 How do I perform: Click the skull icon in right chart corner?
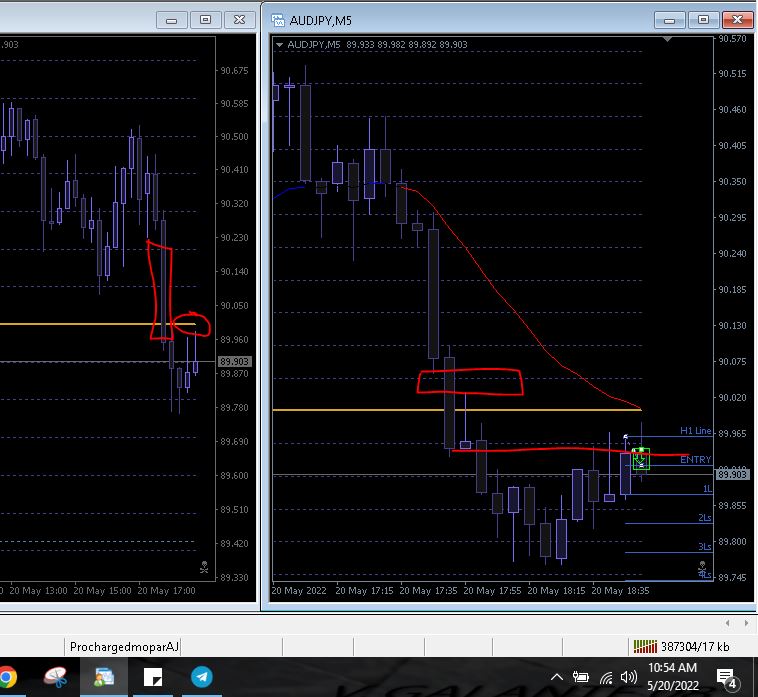(x=705, y=567)
